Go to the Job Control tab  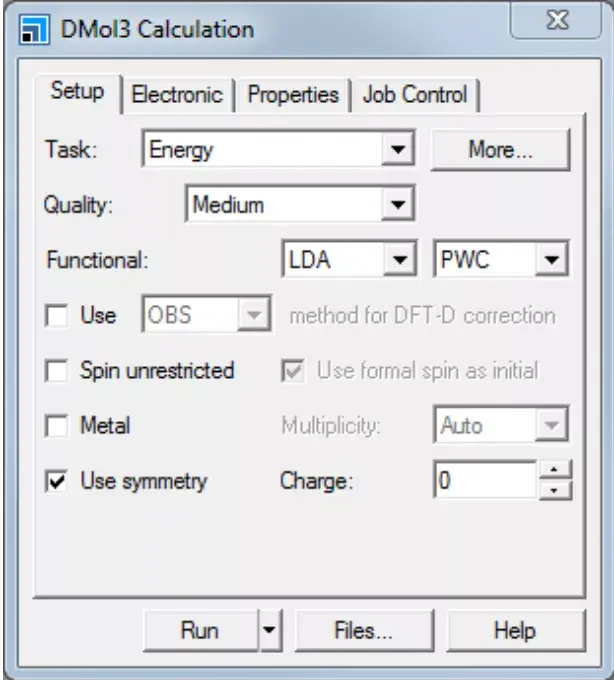(x=415, y=96)
